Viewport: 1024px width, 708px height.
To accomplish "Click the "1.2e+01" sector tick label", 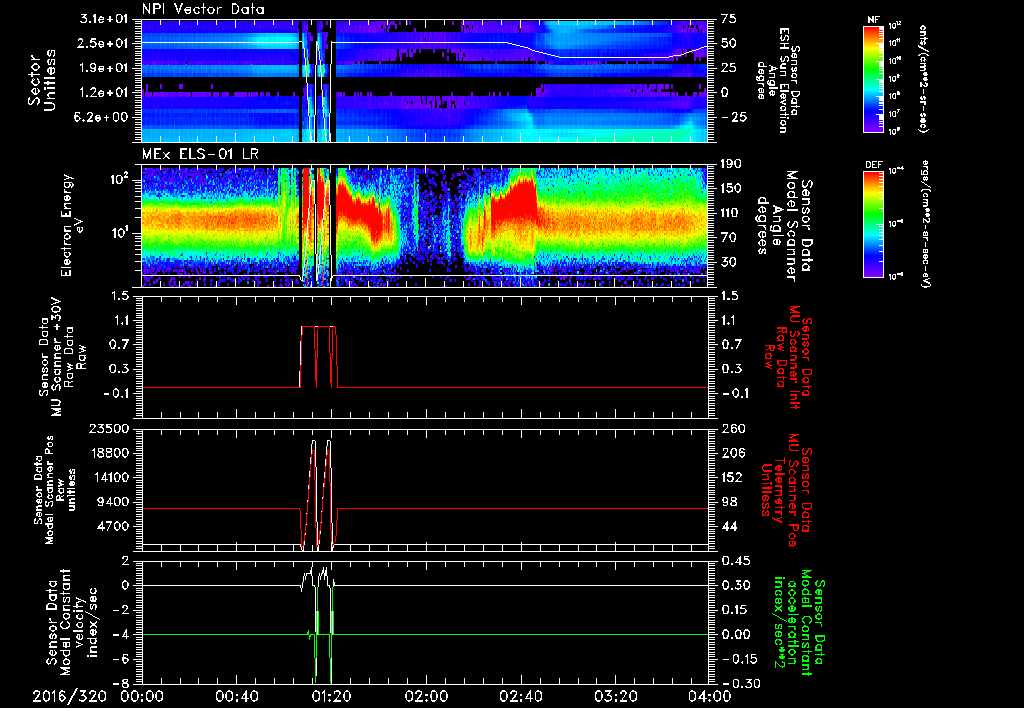I will click(x=103, y=92).
